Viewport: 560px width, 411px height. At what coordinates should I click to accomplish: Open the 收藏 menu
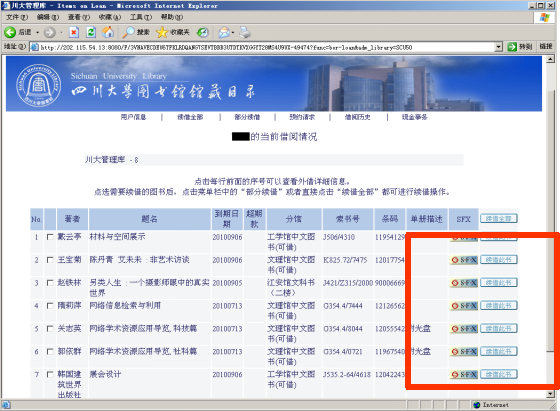(110, 17)
